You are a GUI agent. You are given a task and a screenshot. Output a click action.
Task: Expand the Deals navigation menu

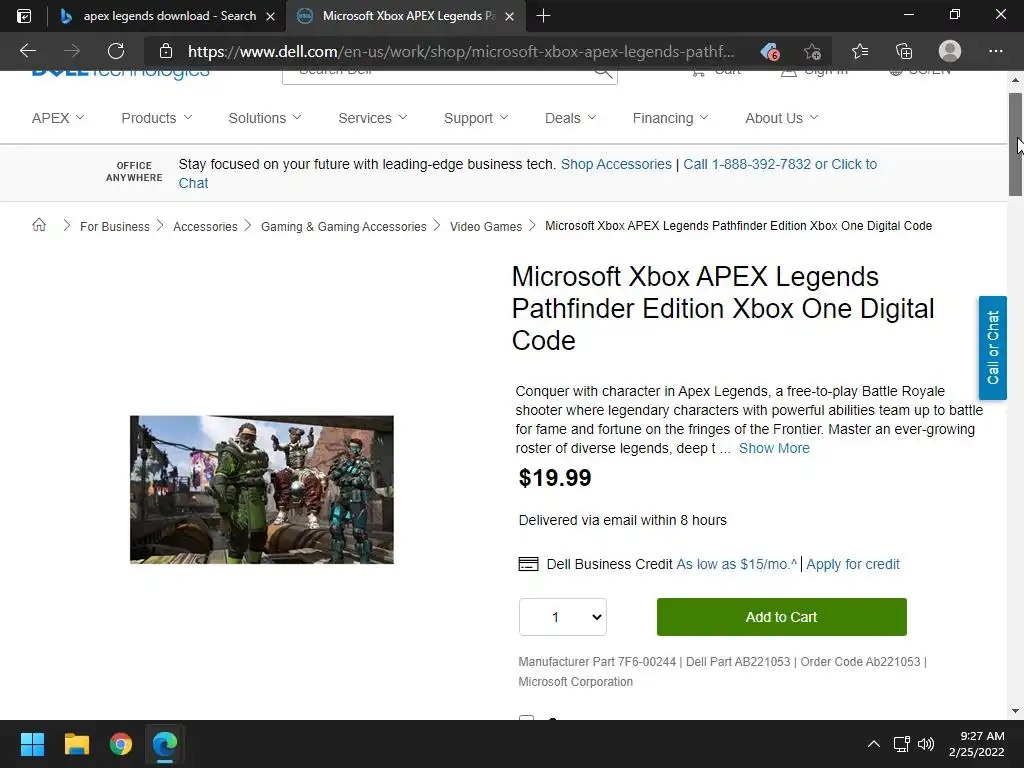(570, 118)
